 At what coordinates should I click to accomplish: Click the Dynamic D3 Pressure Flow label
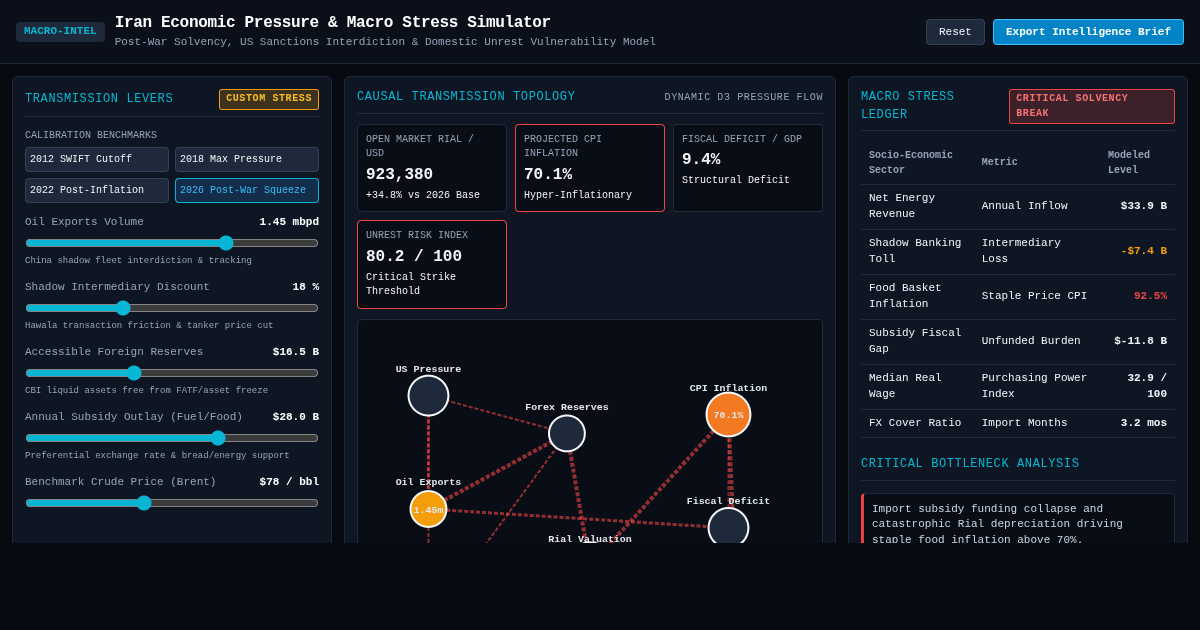[743, 97]
